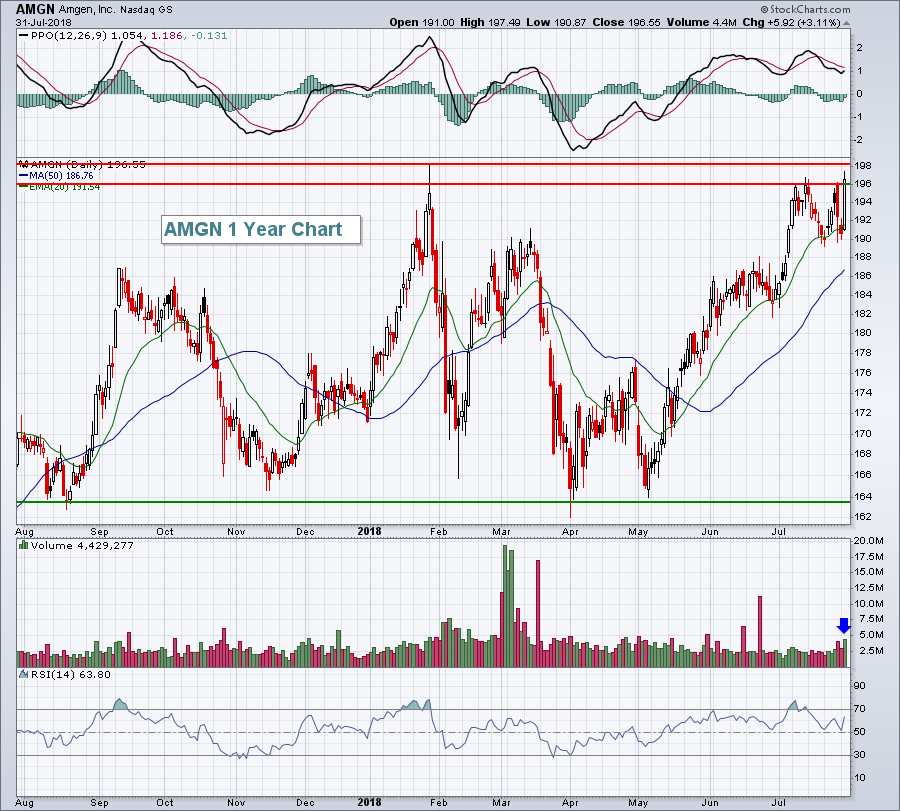
Task: Click the green support line near 163.5
Action: (x=433, y=502)
